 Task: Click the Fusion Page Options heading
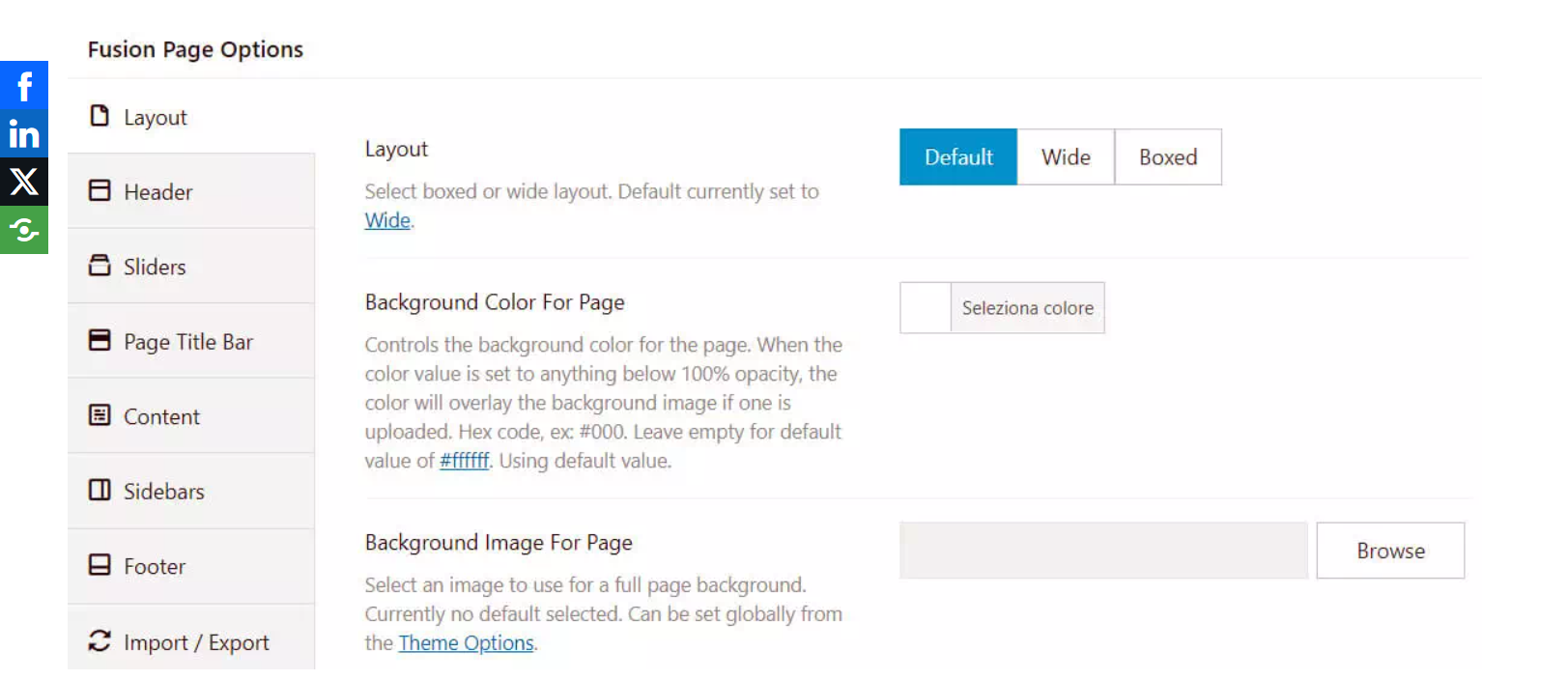pyautogui.click(x=195, y=49)
